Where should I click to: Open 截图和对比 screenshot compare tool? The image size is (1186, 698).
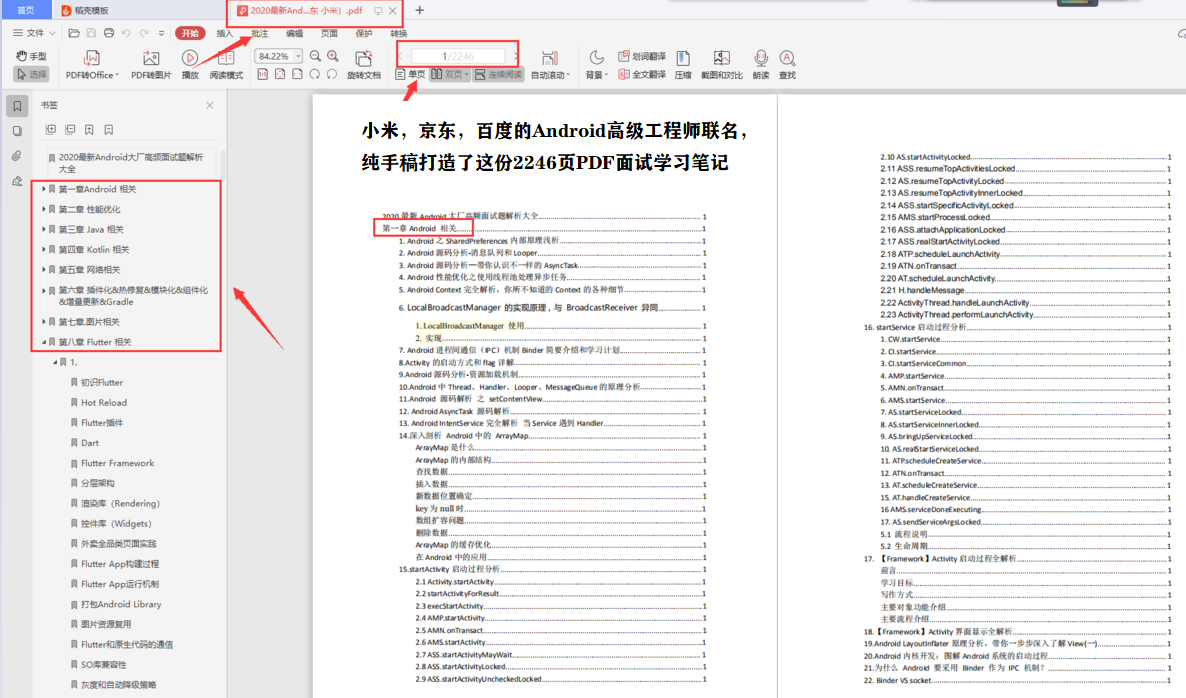[x=722, y=64]
